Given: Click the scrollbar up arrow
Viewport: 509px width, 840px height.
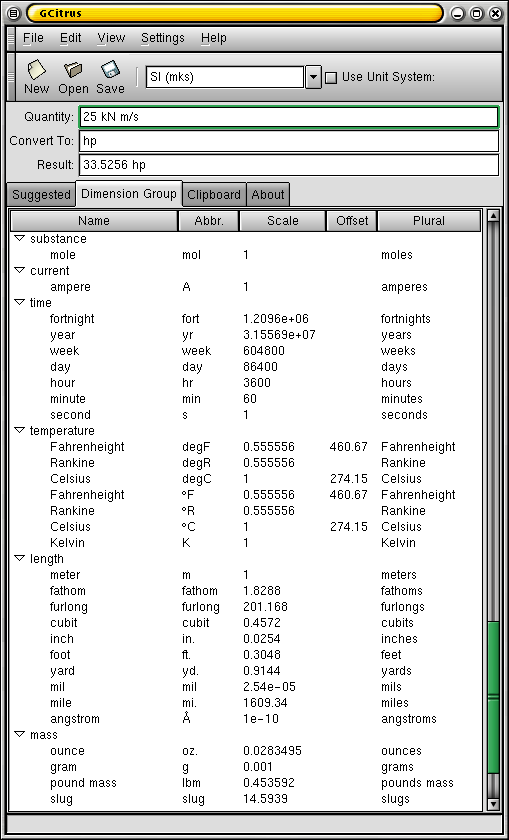Looking at the screenshot, I should click(493, 216).
